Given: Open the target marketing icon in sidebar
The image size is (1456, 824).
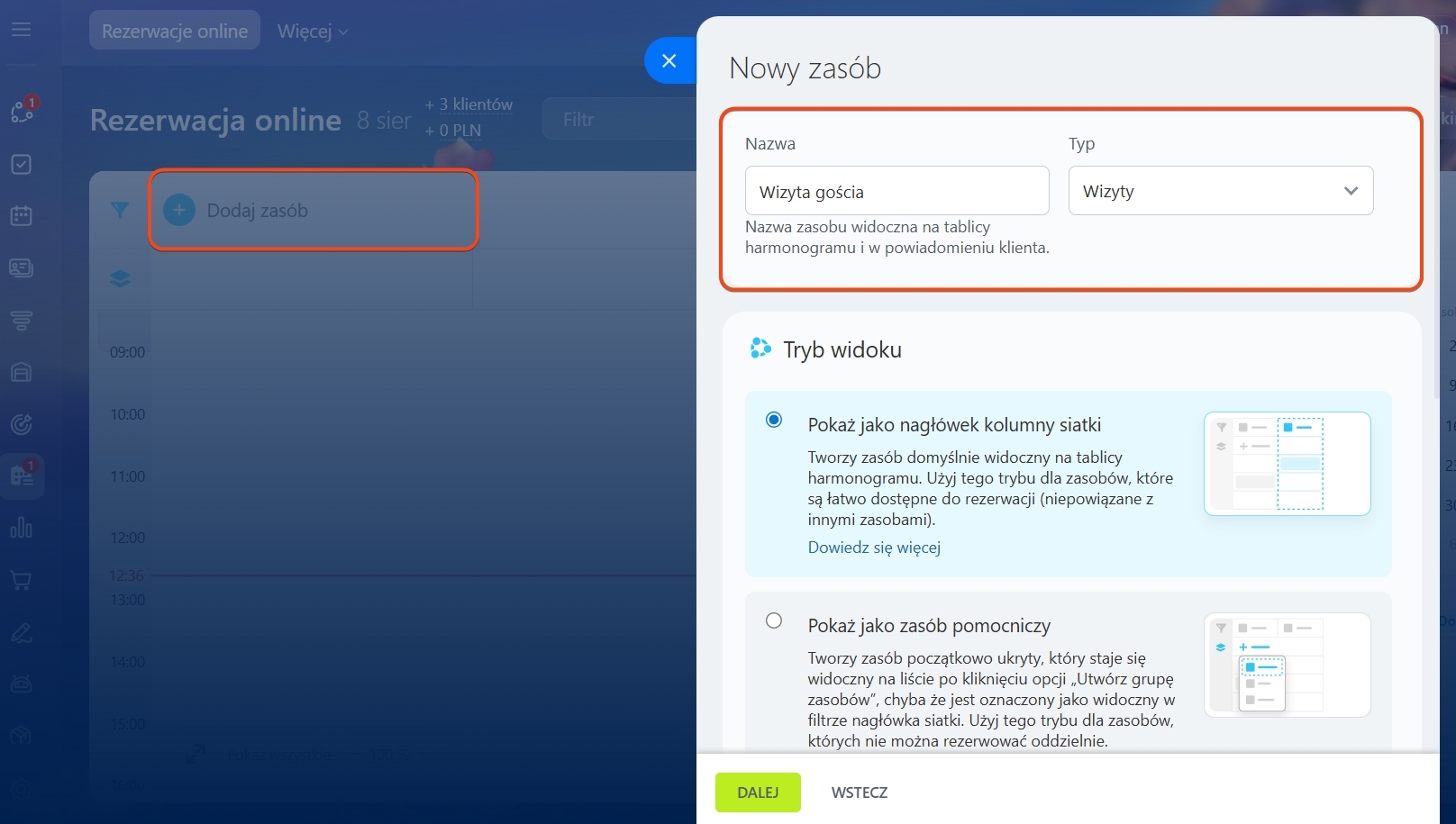Looking at the screenshot, I should [21, 423].
